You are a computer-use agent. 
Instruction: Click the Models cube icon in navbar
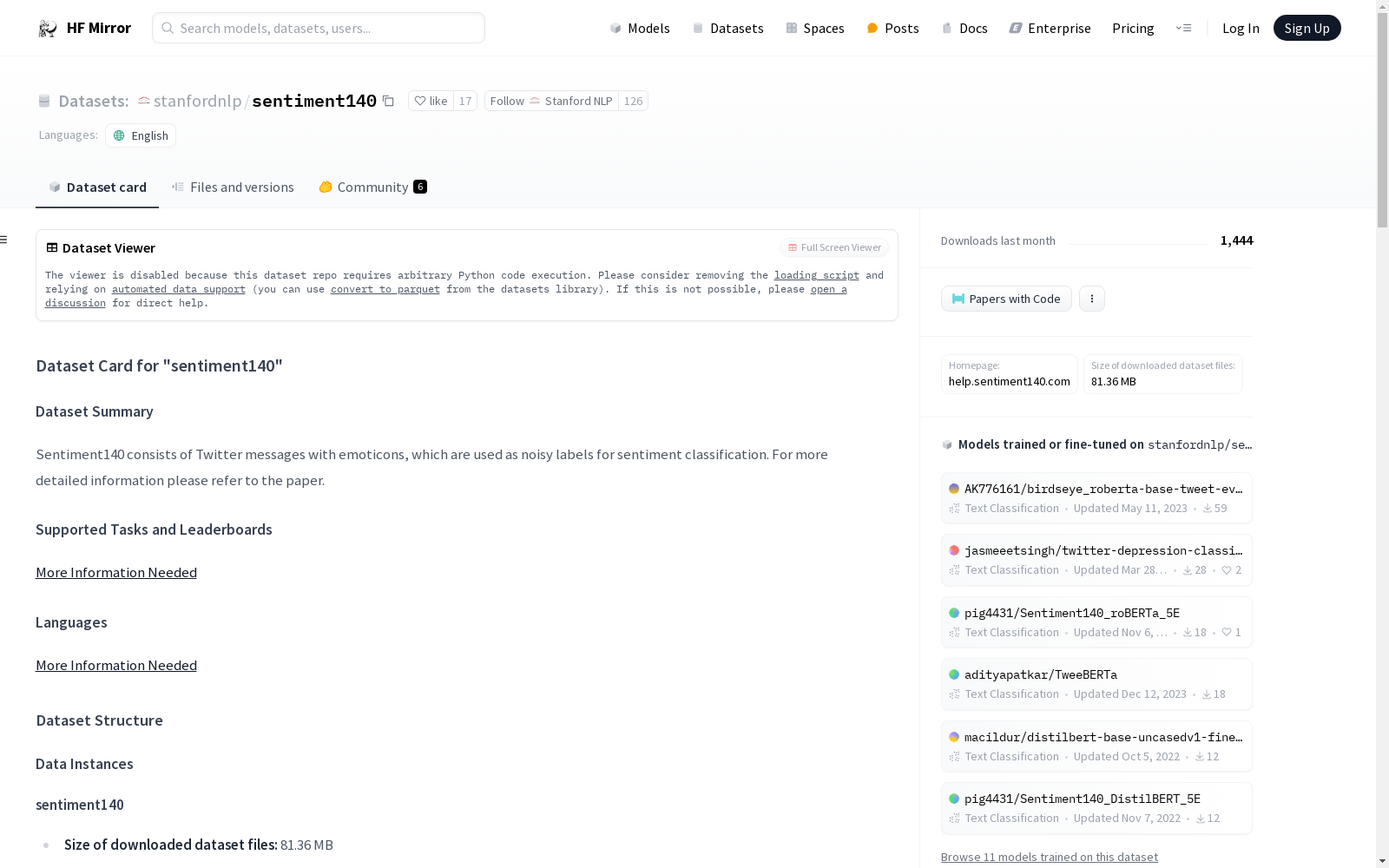point(616,29)
